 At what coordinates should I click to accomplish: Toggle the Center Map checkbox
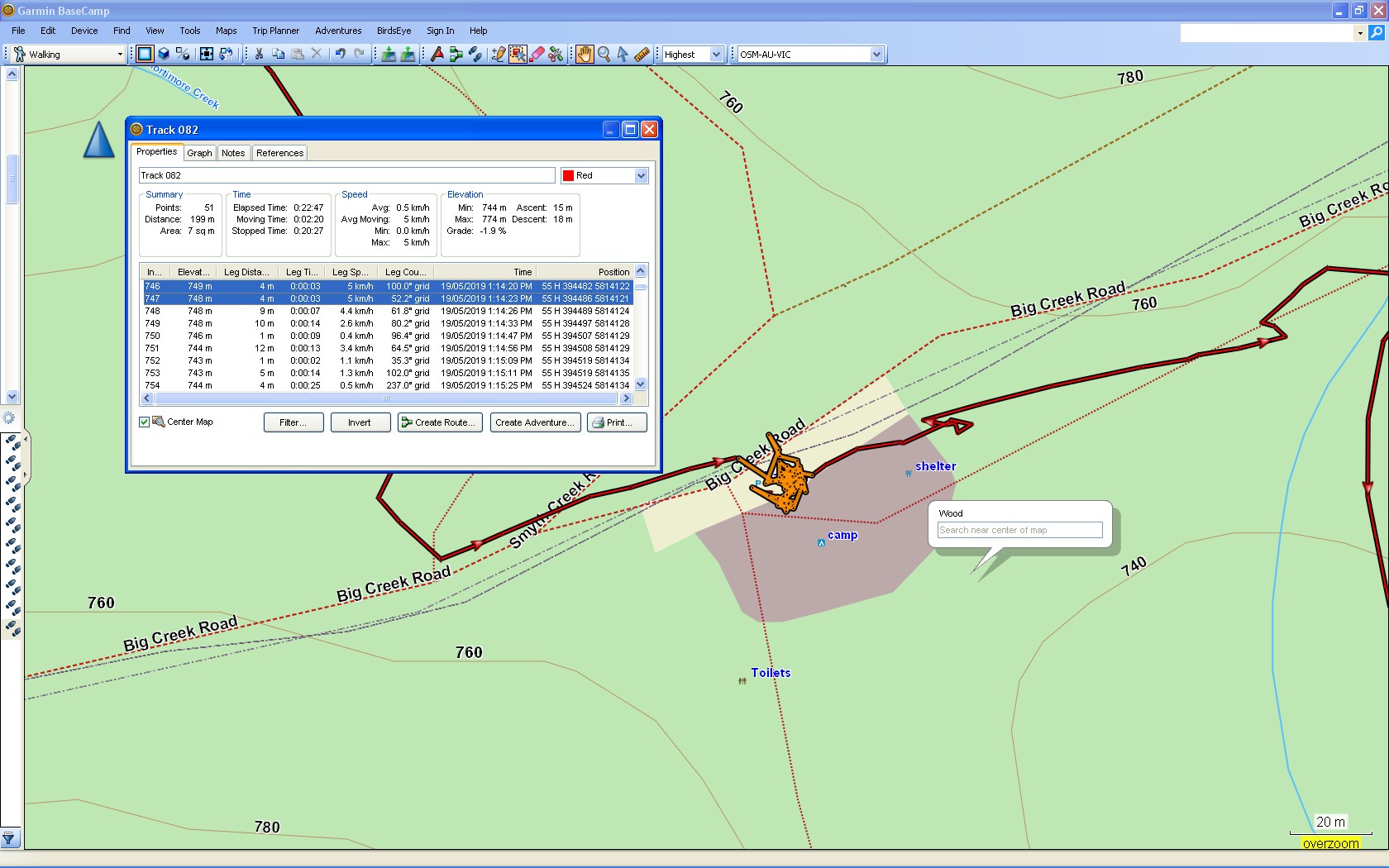pos(144,422)
